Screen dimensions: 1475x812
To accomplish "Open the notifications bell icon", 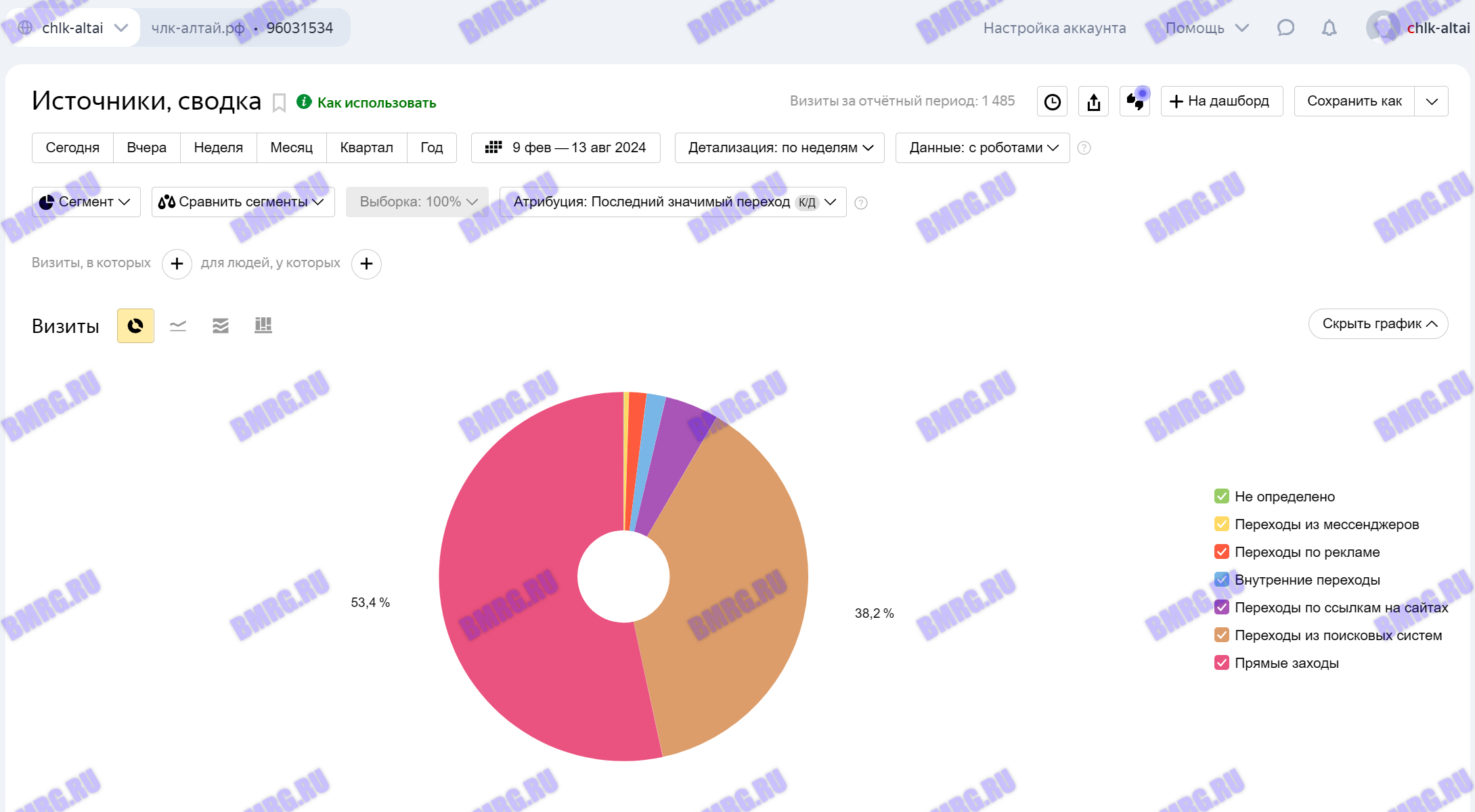I will point(1329,28).
